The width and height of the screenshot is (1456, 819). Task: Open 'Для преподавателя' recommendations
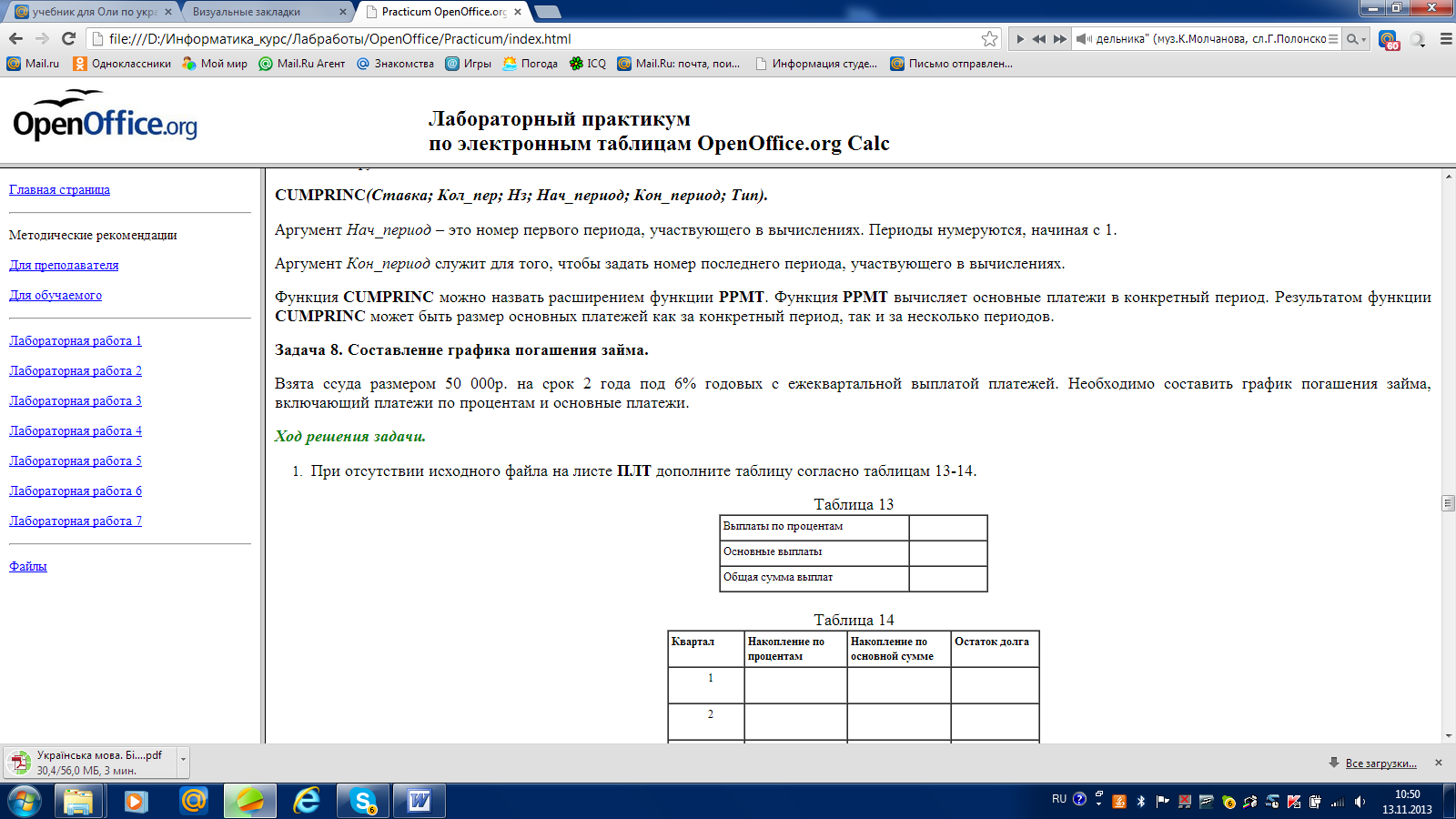coord(64,265)
